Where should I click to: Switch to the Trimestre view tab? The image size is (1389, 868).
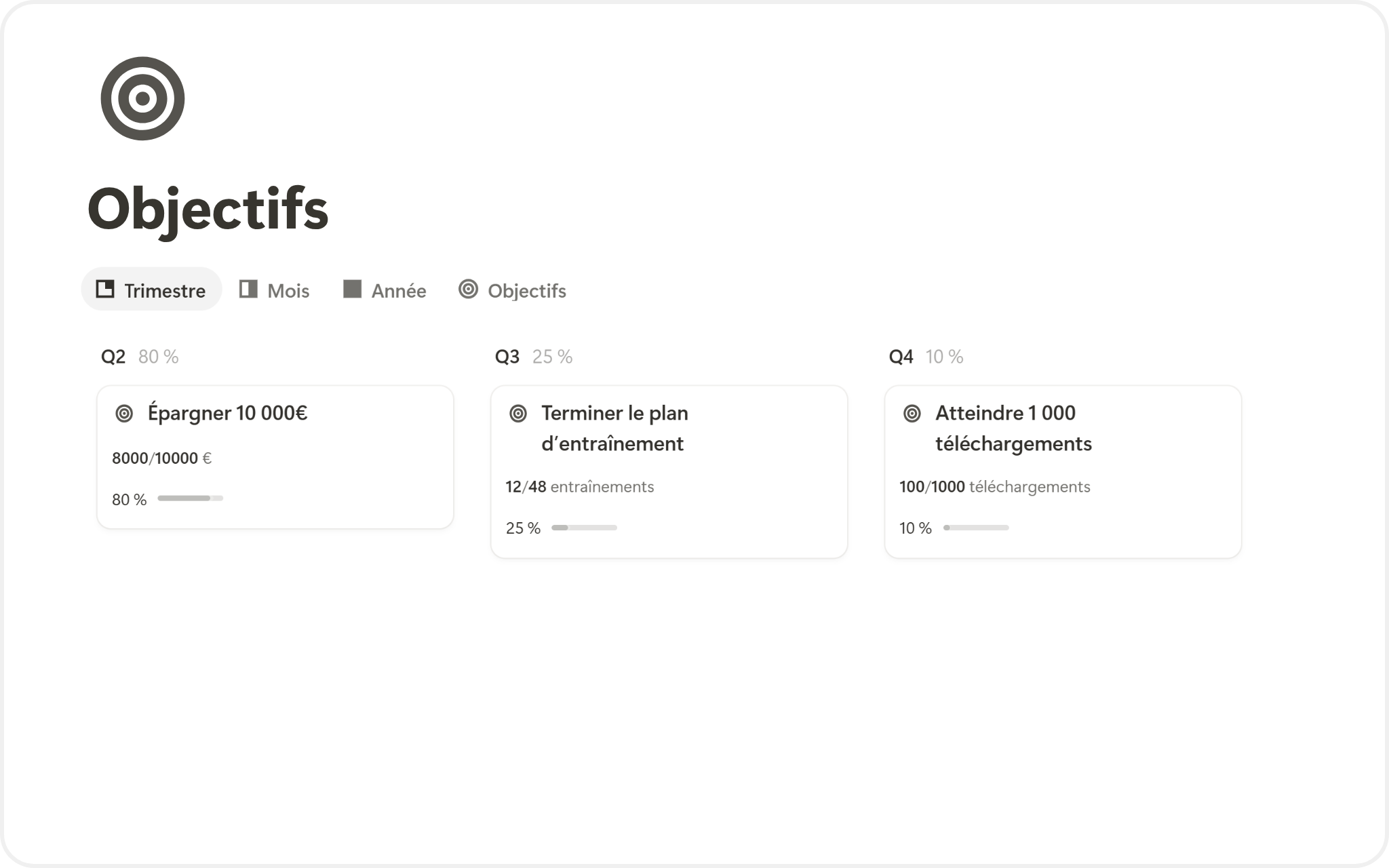coord(164,291)
